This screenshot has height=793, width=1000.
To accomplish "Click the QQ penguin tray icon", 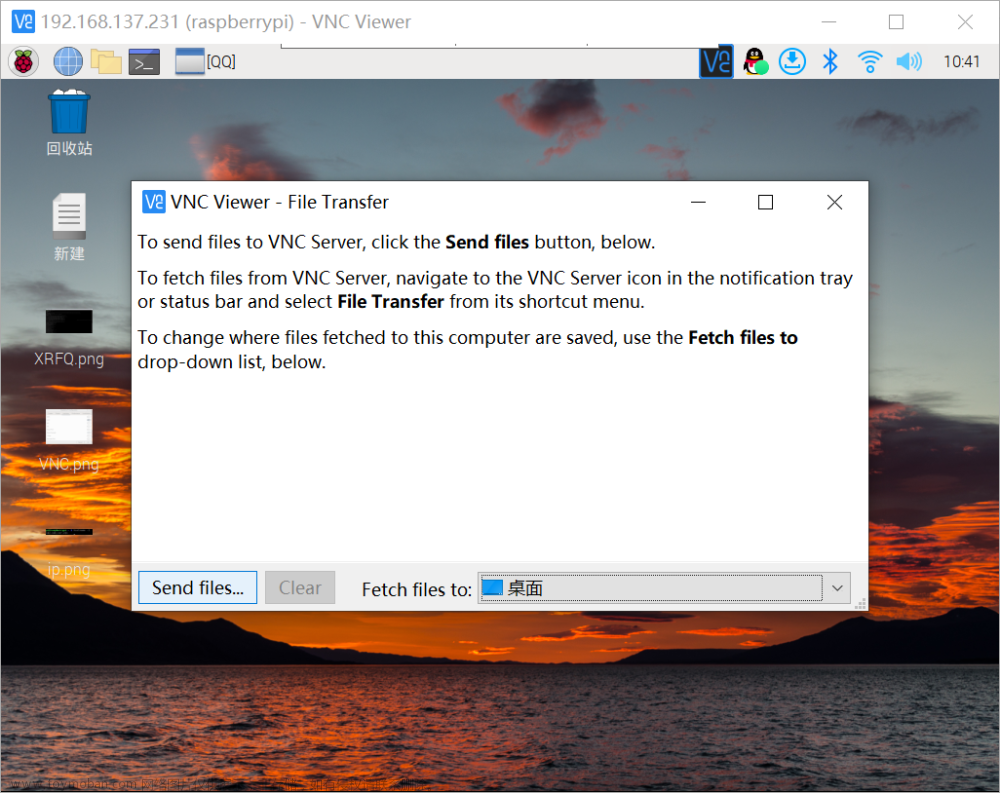I will pyautogui.click(x=755, y=62).
